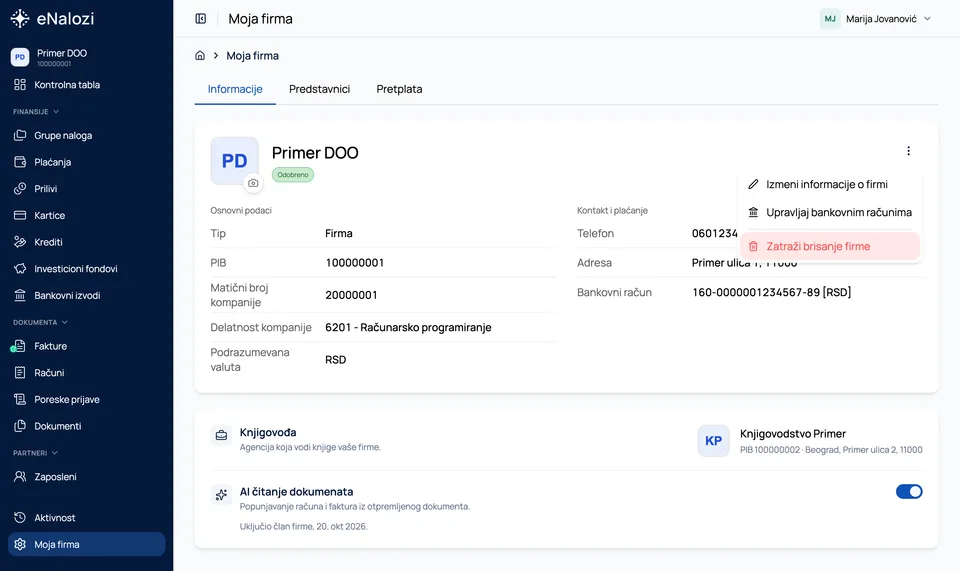This screenshot has width=960, height=571.
Task: Click the Bankovni izvodi bank icon
Action: point(20,295)
